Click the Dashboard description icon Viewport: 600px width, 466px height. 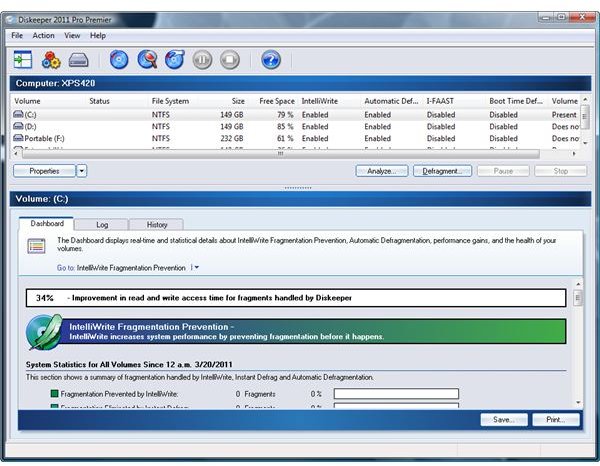click(36, 246)
